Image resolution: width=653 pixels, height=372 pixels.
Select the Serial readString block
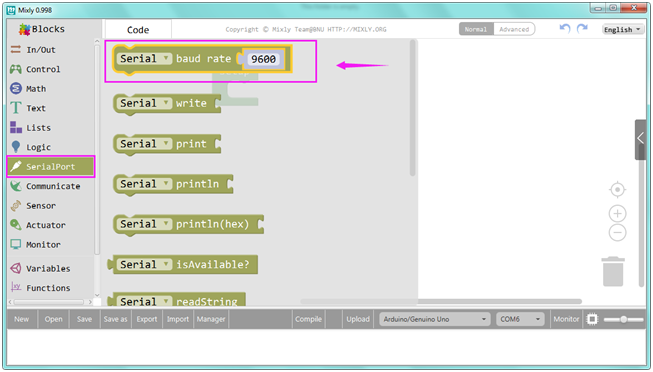177,300
